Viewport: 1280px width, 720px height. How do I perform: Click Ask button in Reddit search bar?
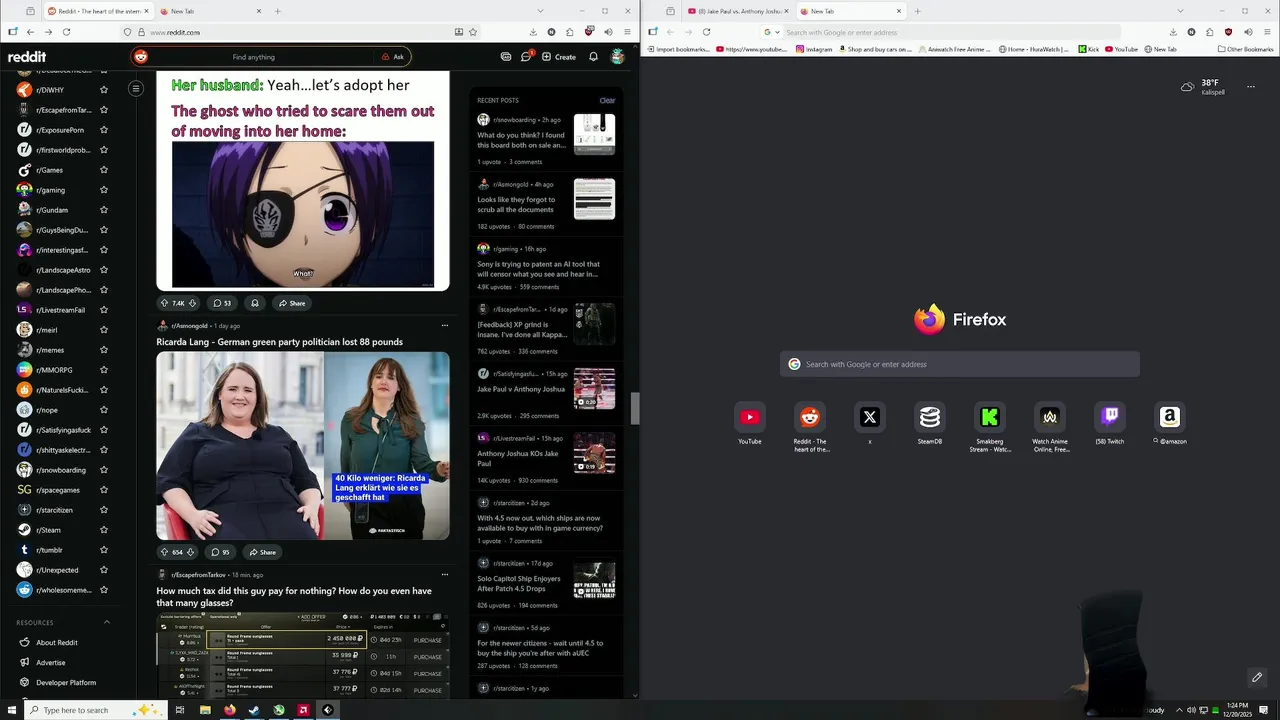tap(393, 57)
